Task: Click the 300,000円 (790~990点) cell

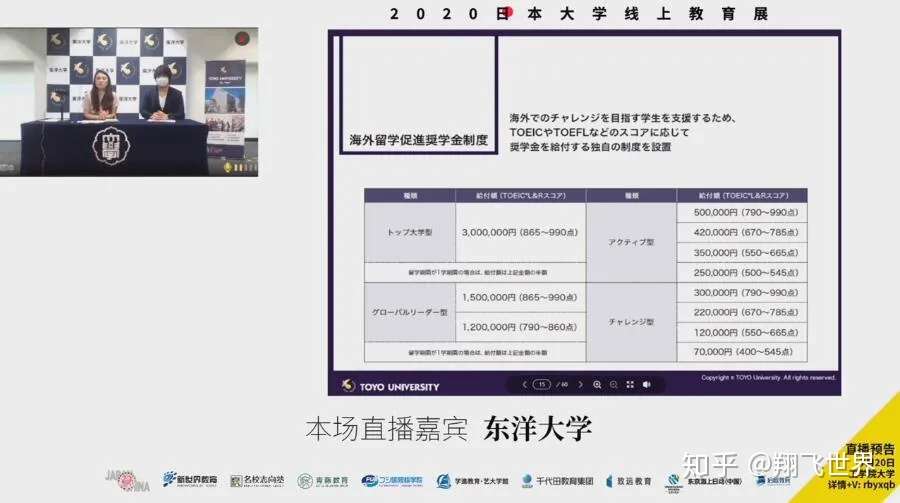Action: (742, 293)
